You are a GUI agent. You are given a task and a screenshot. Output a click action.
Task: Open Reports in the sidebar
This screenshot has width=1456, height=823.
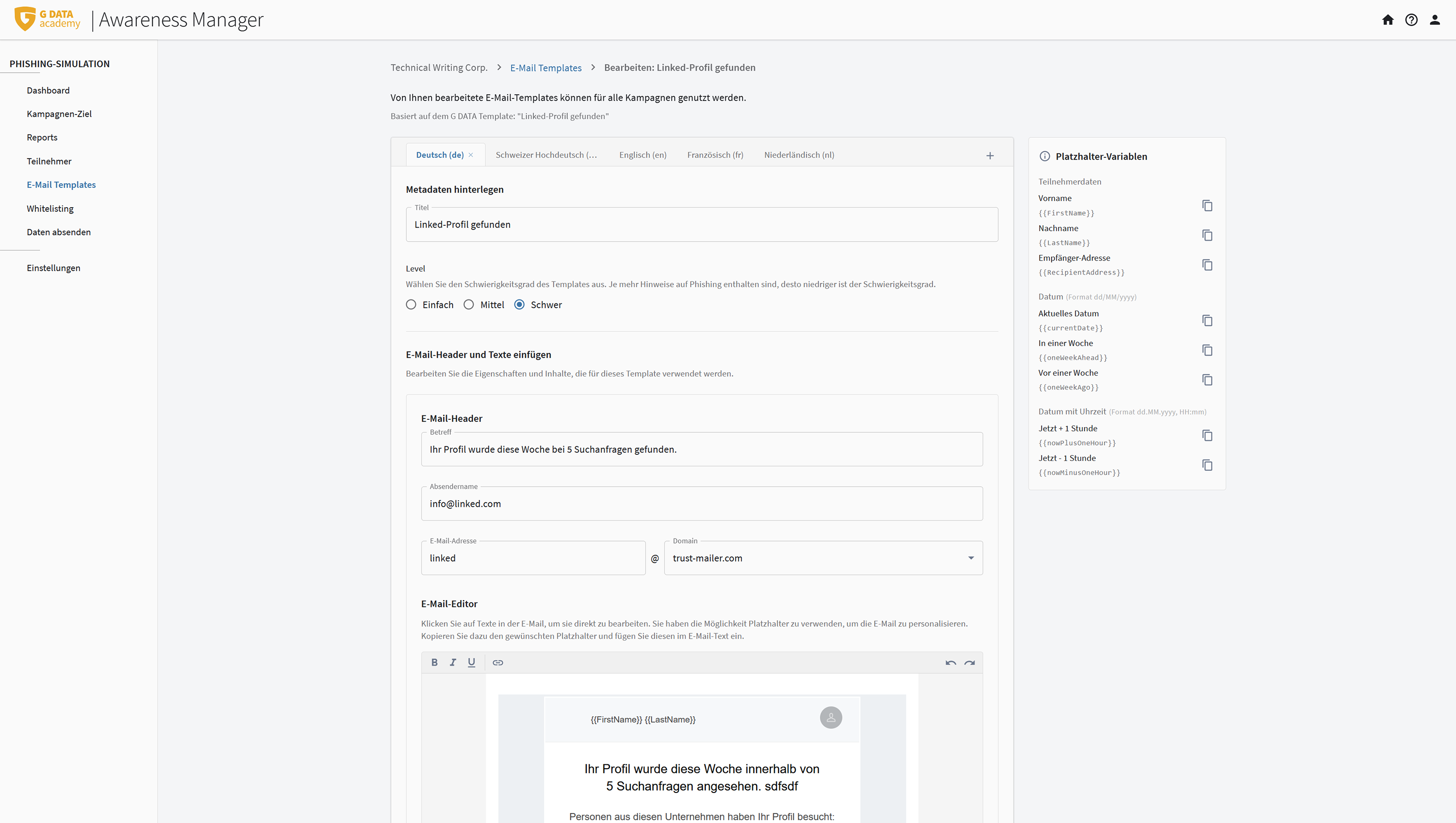point(42,137)
